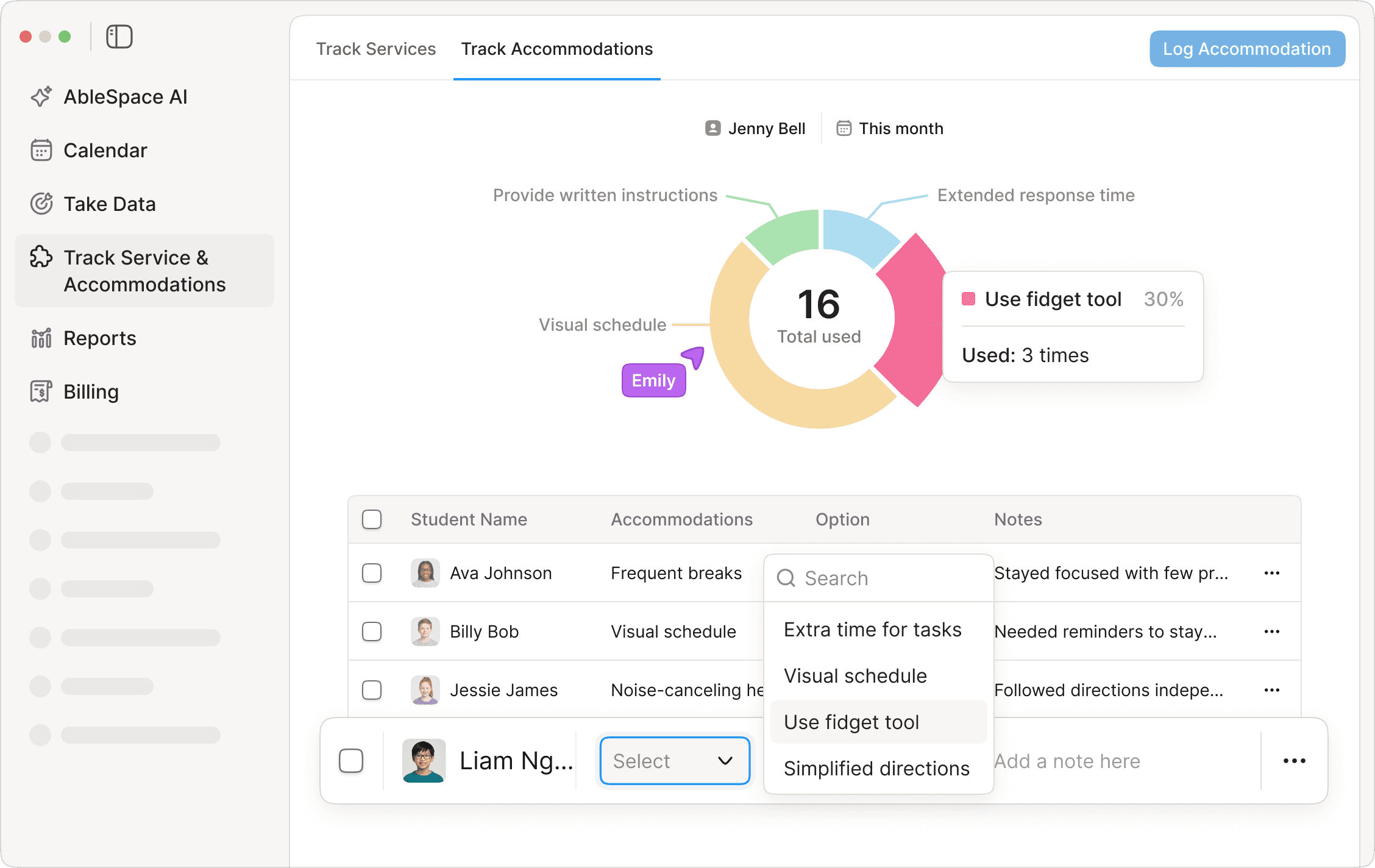Click the search magnifier icon
The image size is (1375, 868).
click(x=786, y=578)
